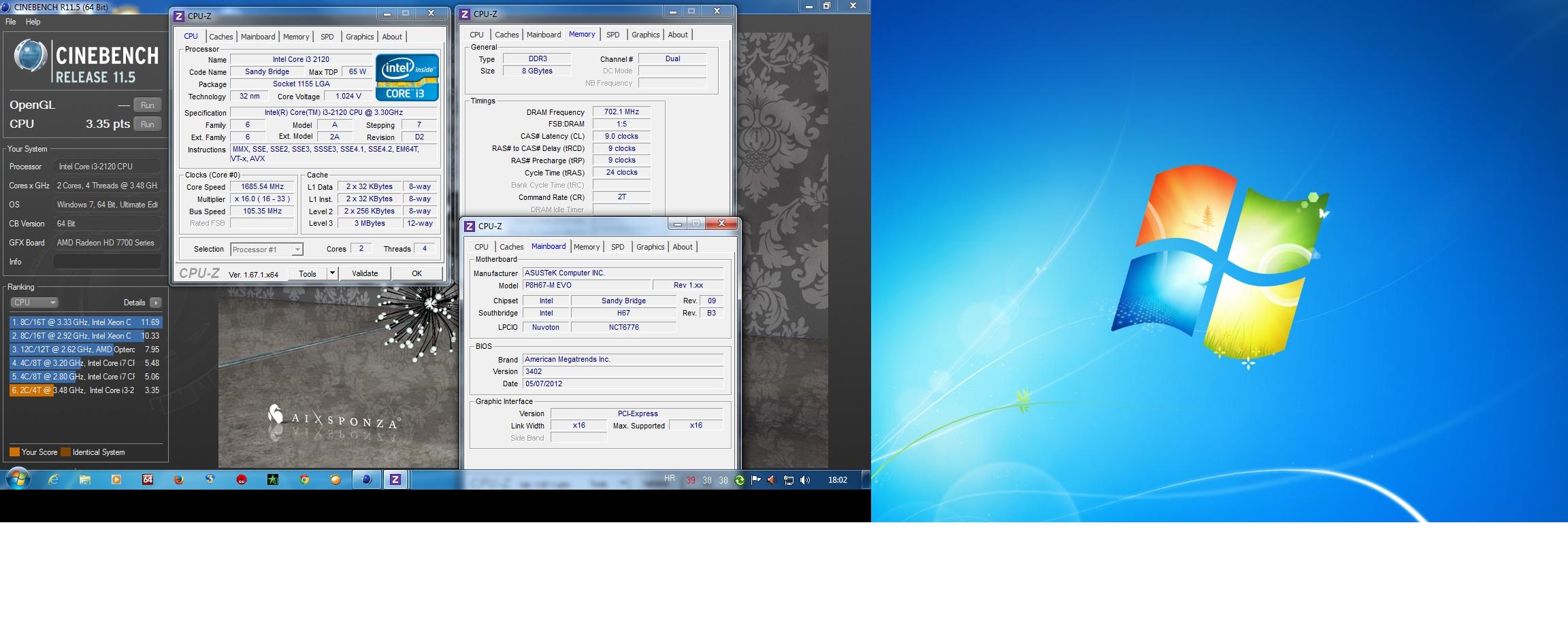Click the Z icon in Memory window title bar
This screenshot has height=627, width=1568.
click(465, 14)
